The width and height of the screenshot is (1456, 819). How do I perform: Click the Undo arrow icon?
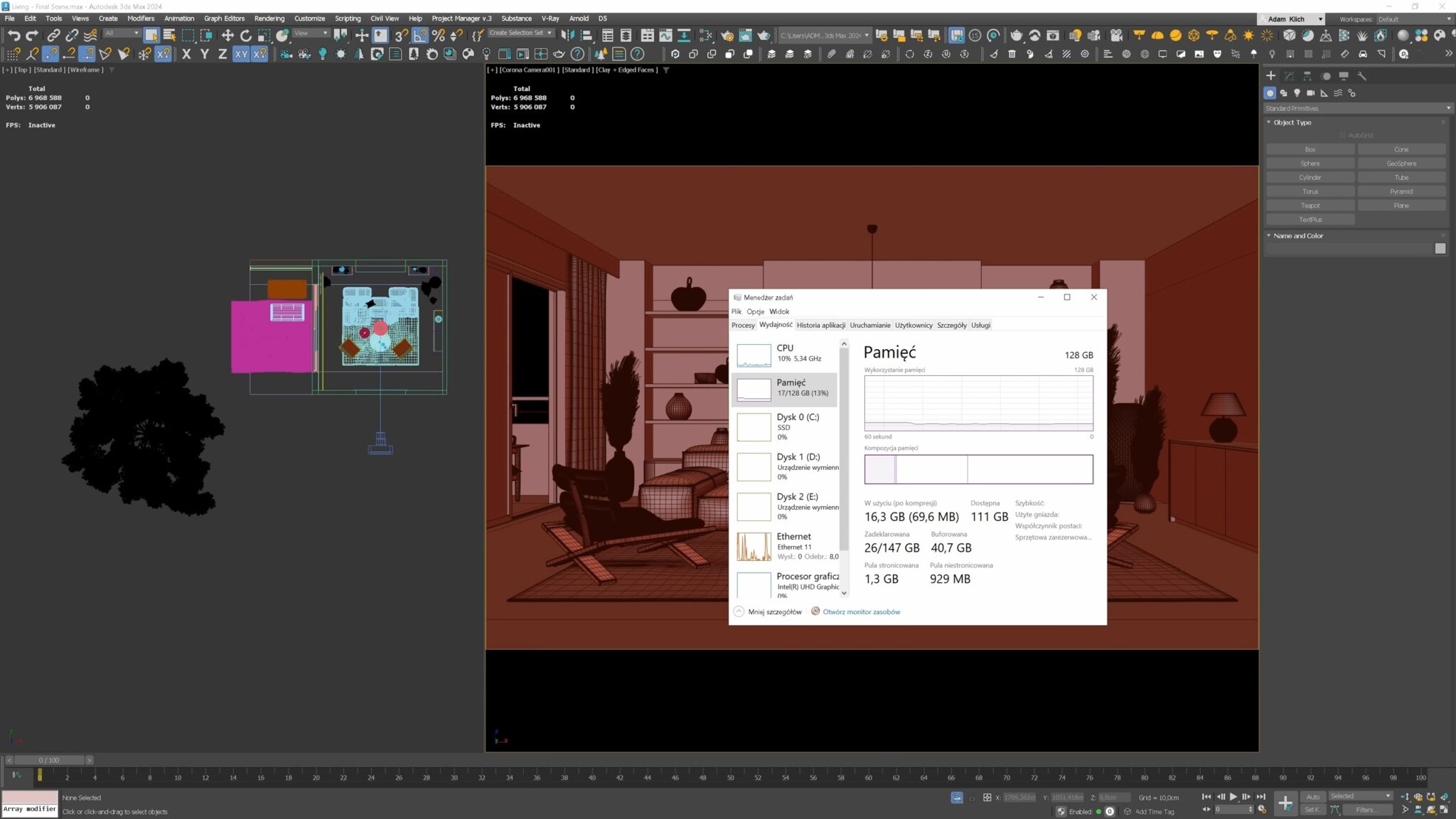pyautogui.click(x=14, y=35)
